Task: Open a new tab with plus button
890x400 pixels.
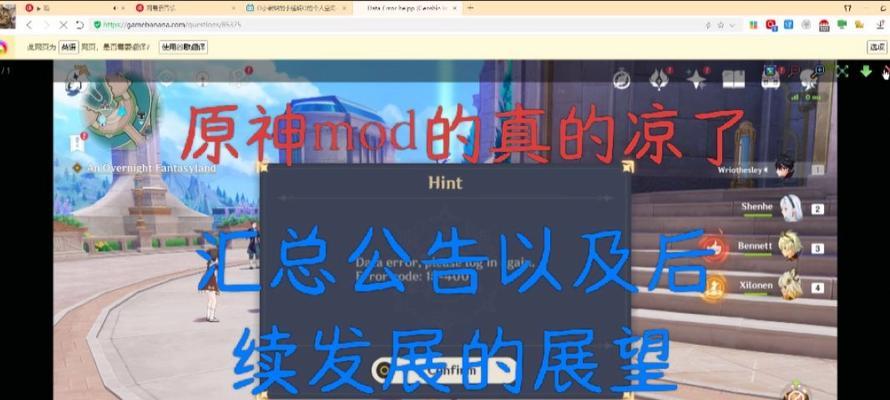Action: [x=471, y=7]
